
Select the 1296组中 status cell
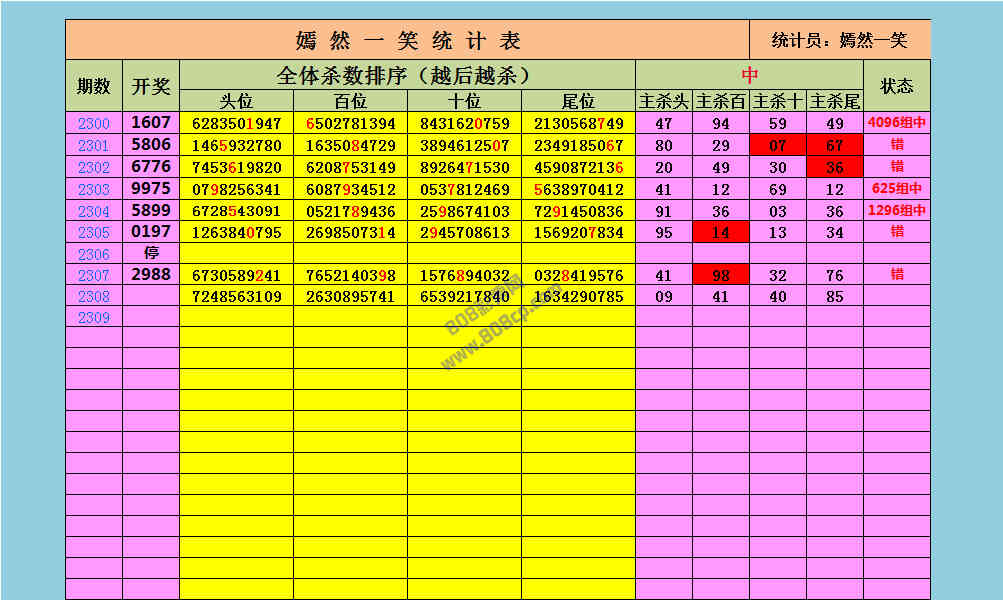tap(896, 211)
